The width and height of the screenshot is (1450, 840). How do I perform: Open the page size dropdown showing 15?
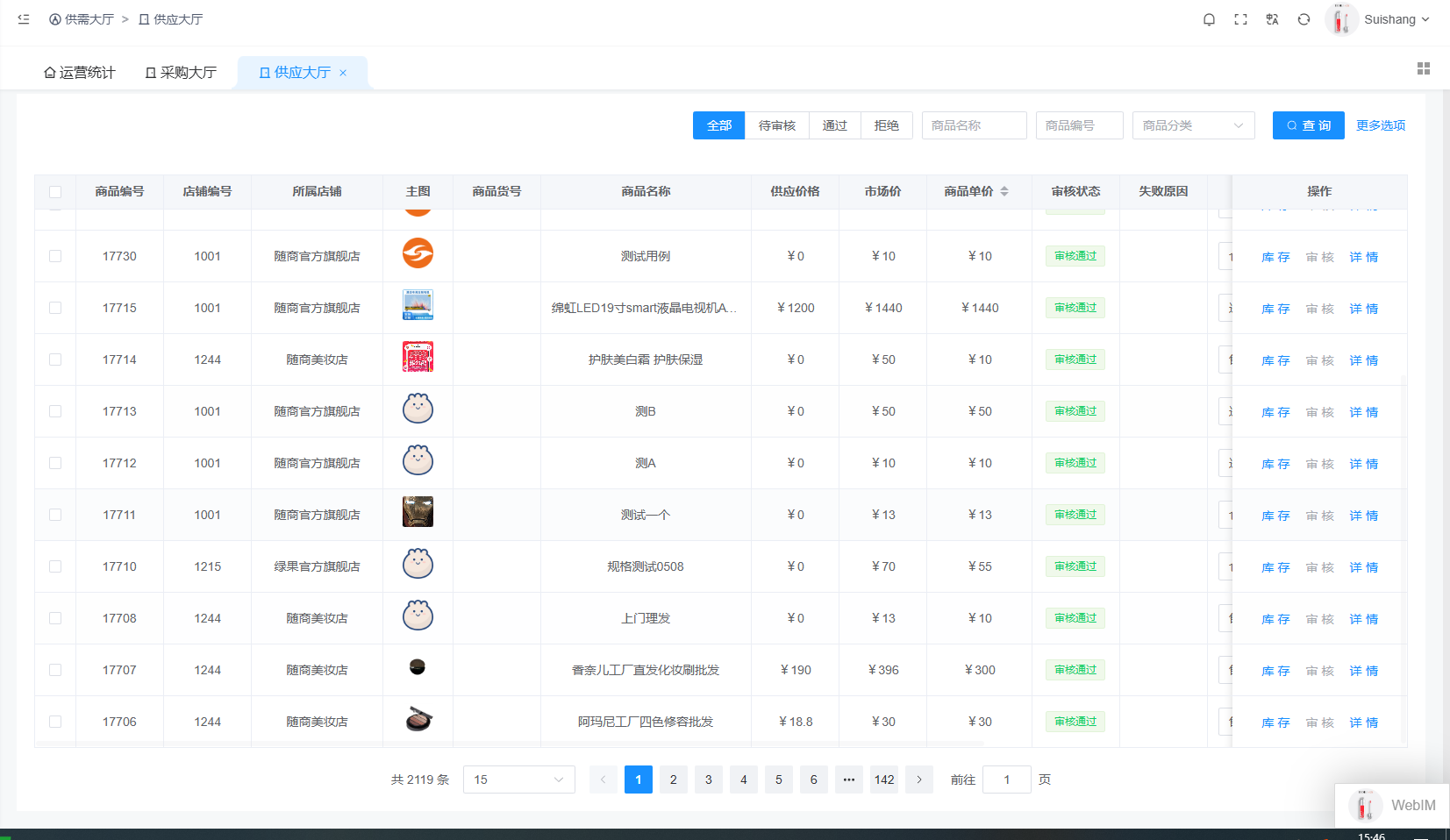(519, 779)
